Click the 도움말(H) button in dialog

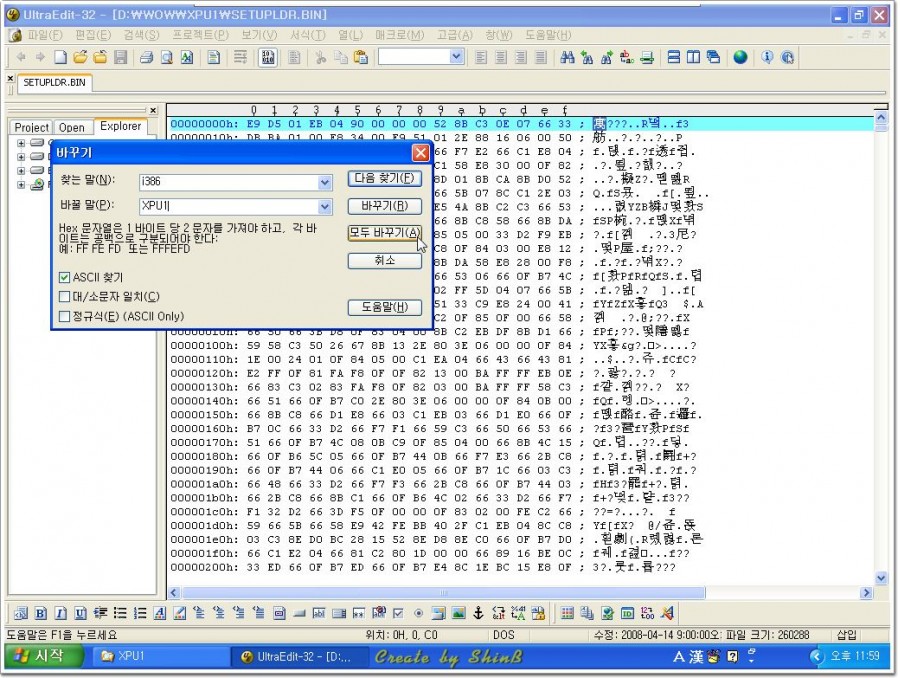point(385,307)
